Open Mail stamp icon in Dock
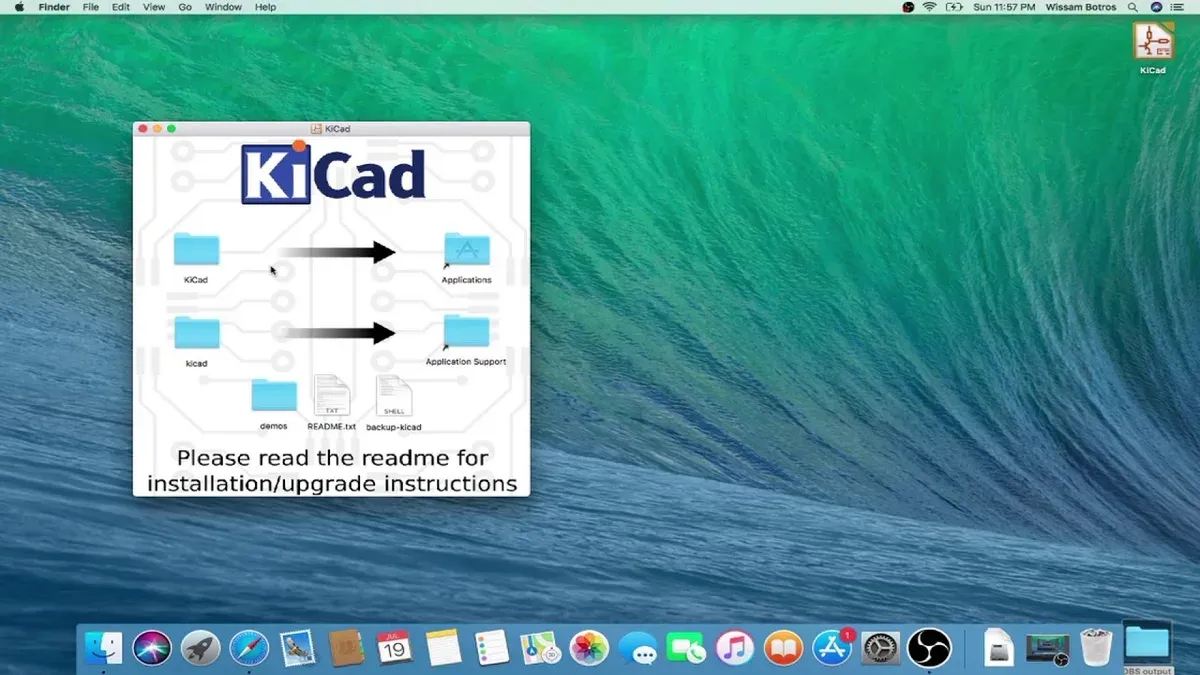Viewport: 1200px width, 675px height. click(x=298, y=648)
